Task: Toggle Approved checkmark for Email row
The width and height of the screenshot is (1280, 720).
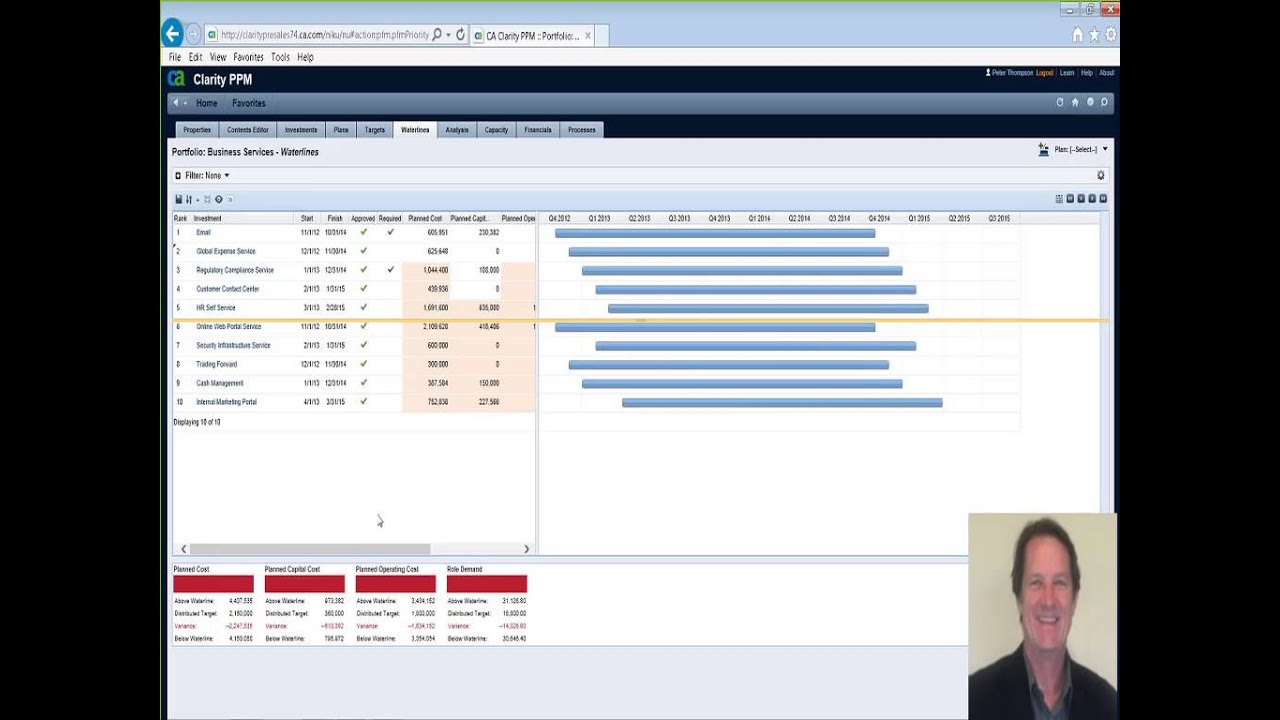Action: click(363, 232)
